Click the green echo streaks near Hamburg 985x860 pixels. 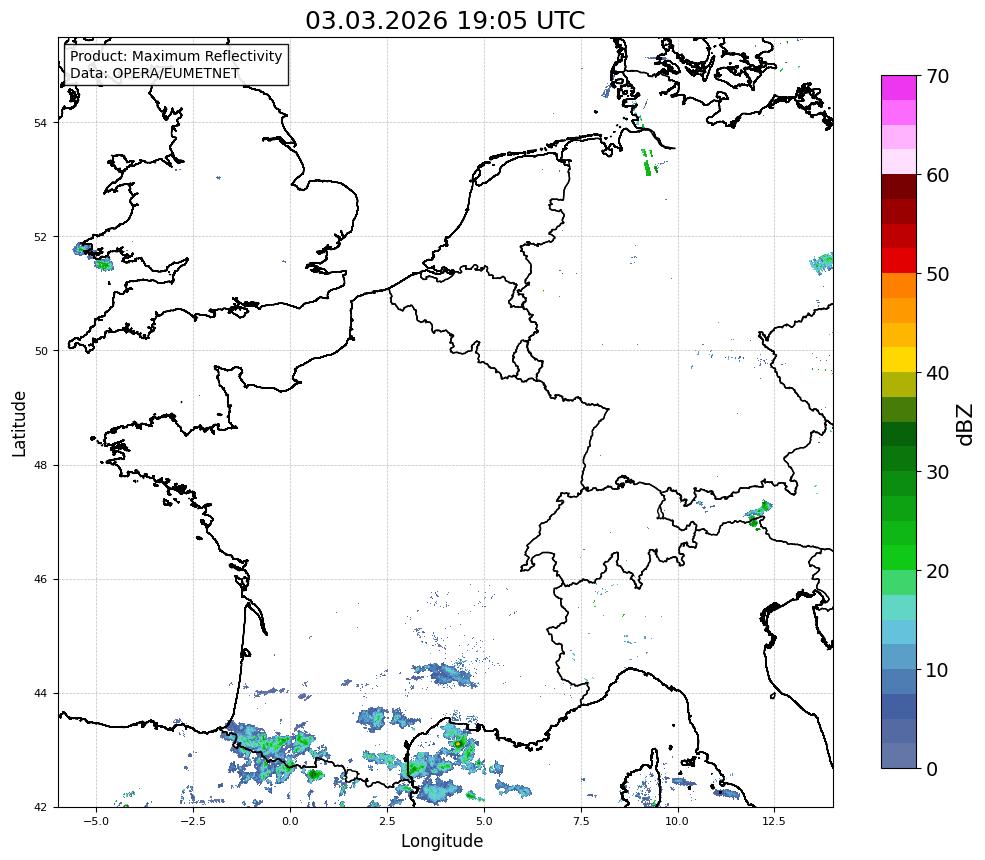(x=649, y=163)
